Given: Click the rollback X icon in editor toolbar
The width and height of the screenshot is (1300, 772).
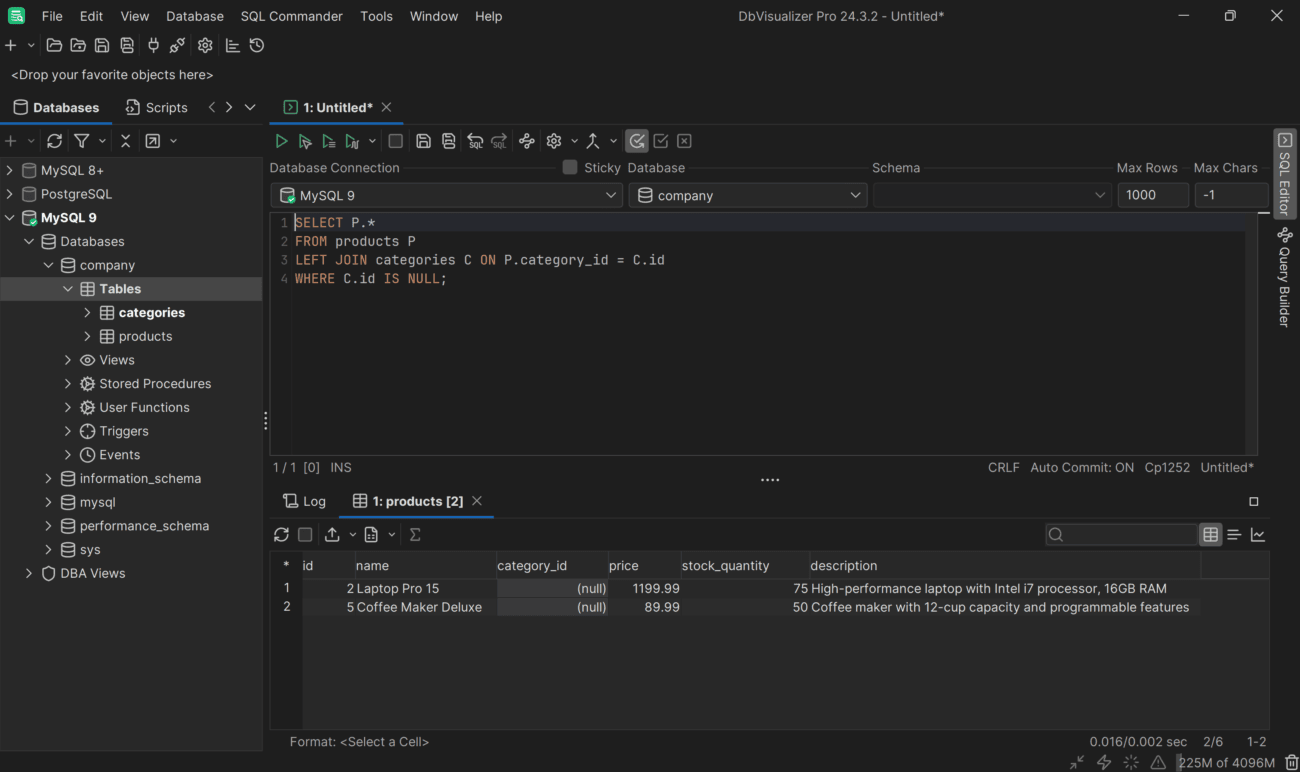Looking at the screenshot, I should [685, 141].
